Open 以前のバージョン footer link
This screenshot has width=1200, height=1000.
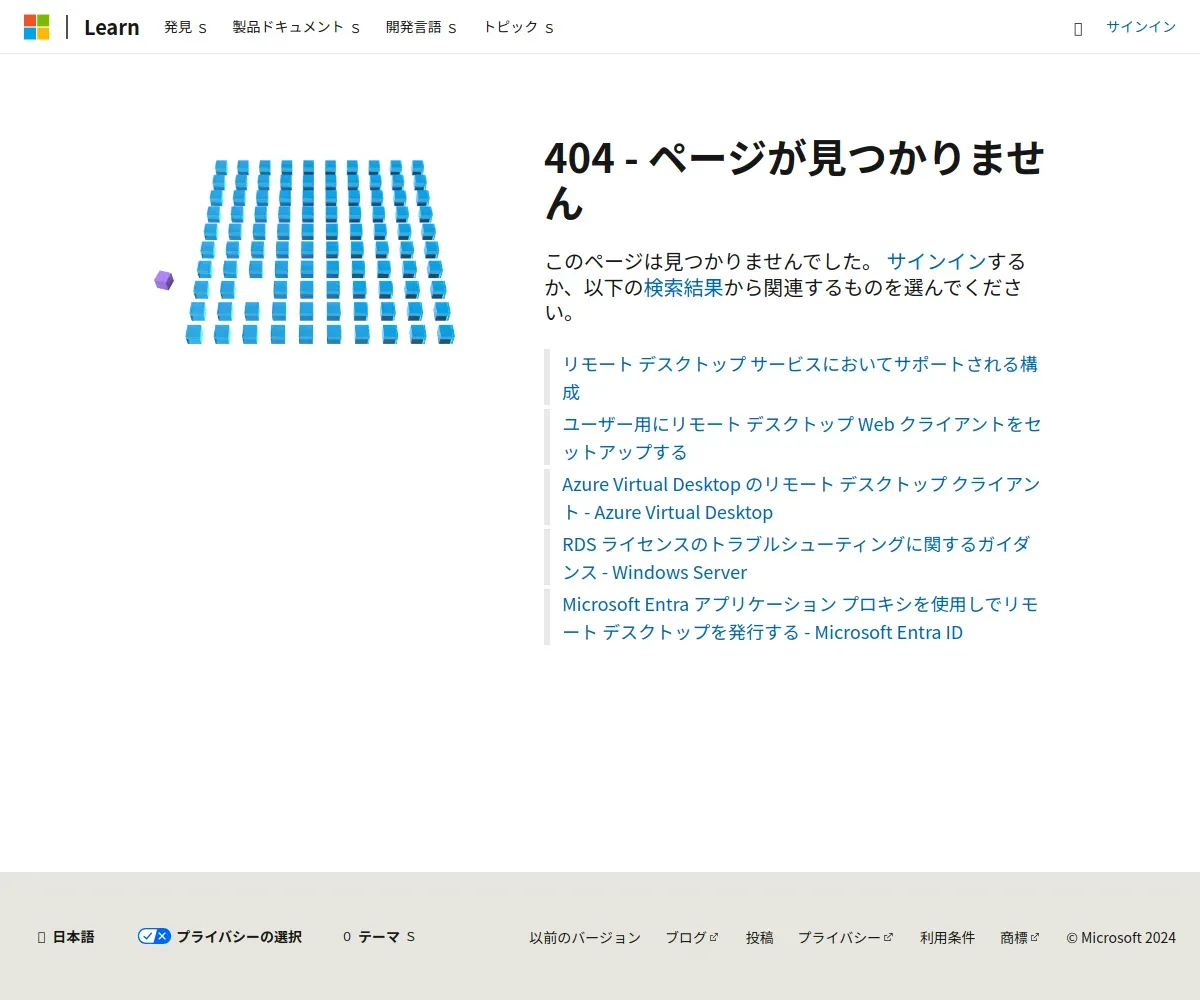[x=585, y=937]
